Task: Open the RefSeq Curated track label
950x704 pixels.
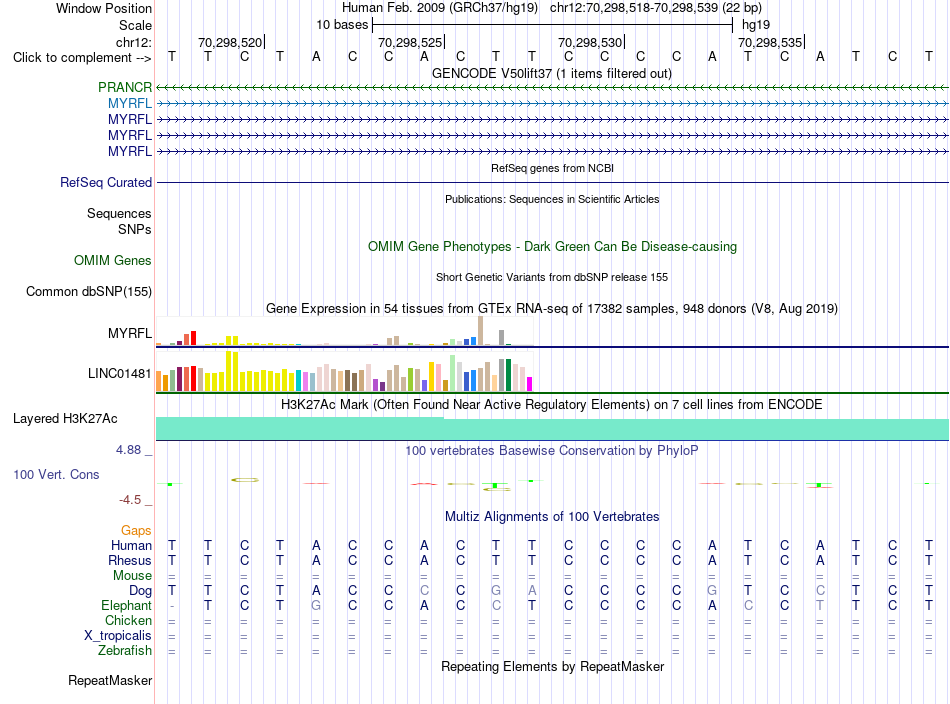Action: point(106,182)
